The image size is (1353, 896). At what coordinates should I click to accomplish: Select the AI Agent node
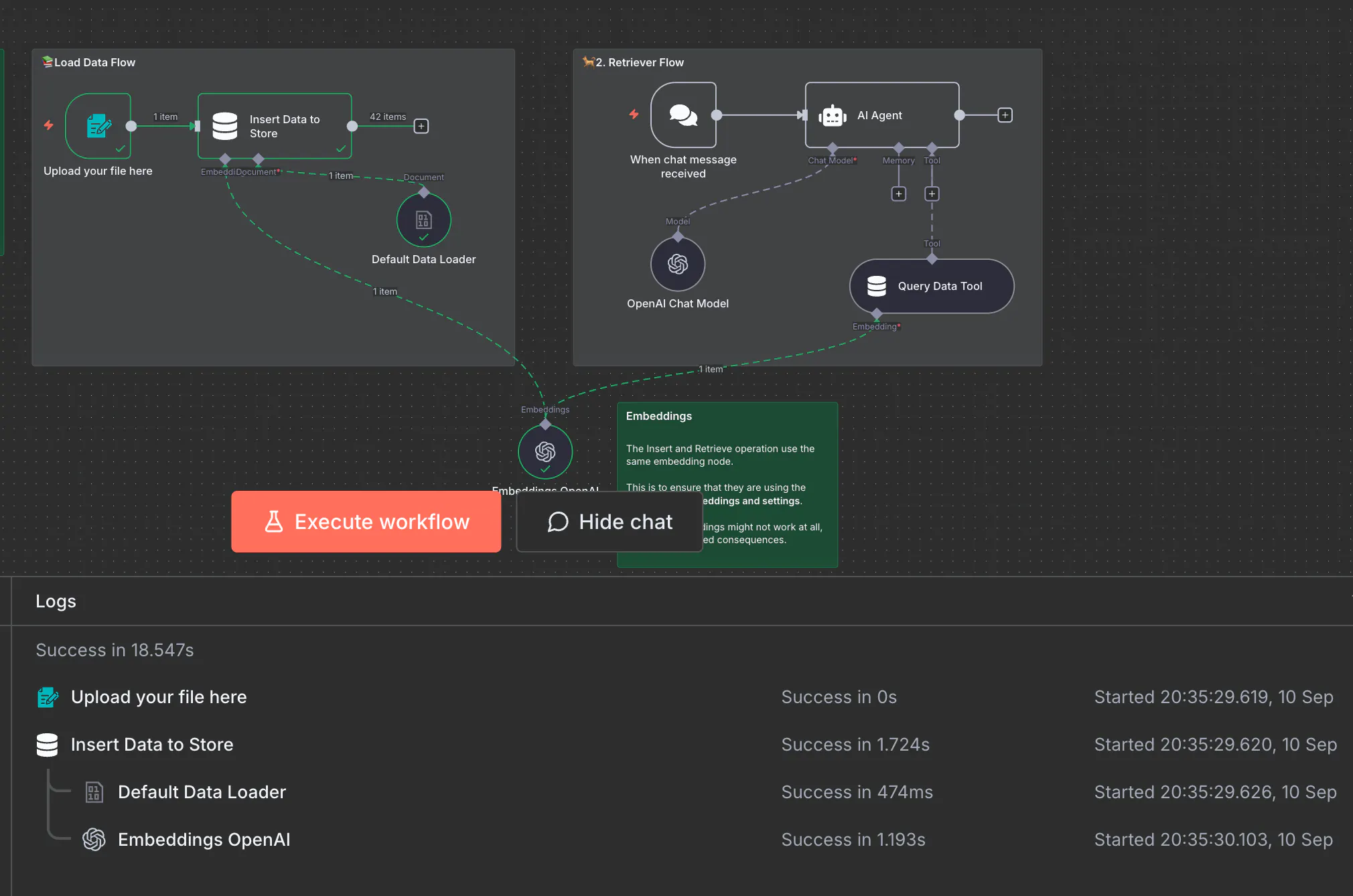(x=881, y=115)
